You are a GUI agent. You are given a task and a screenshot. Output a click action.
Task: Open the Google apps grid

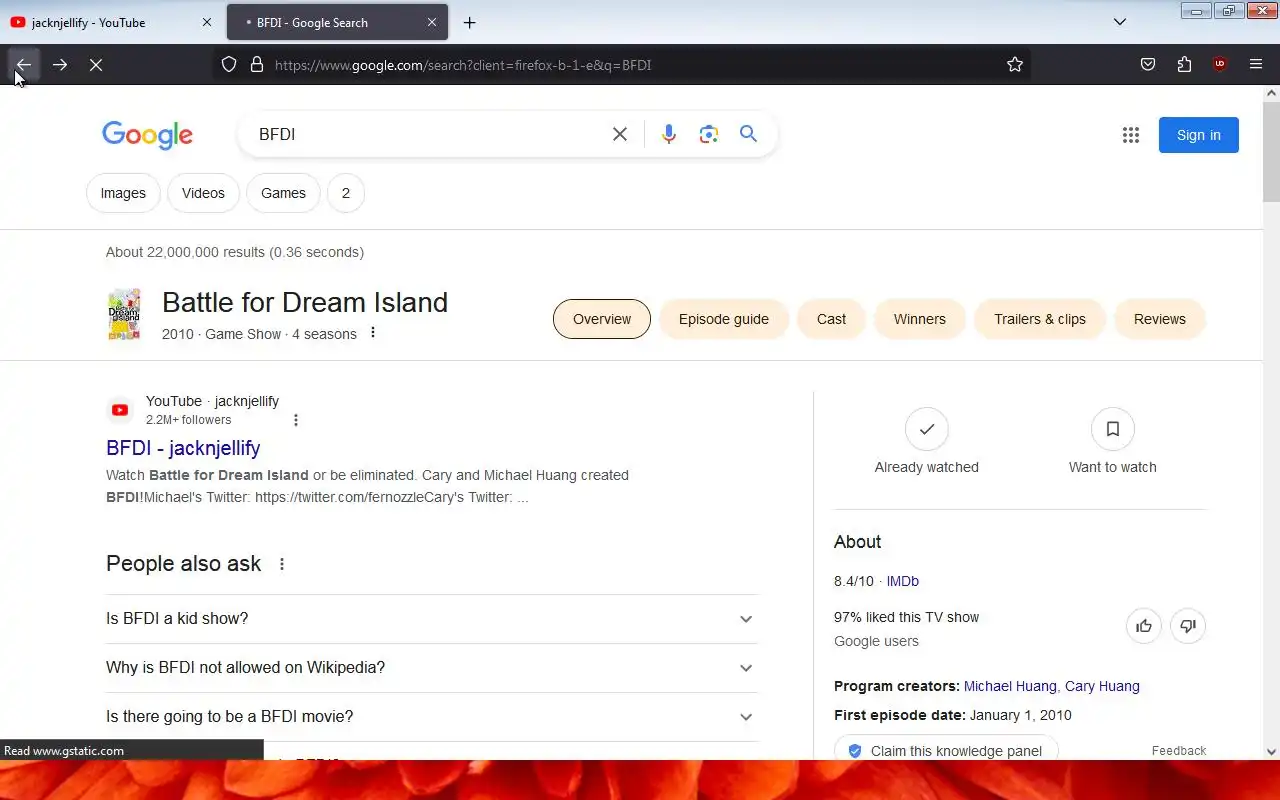coord(1131,135)
